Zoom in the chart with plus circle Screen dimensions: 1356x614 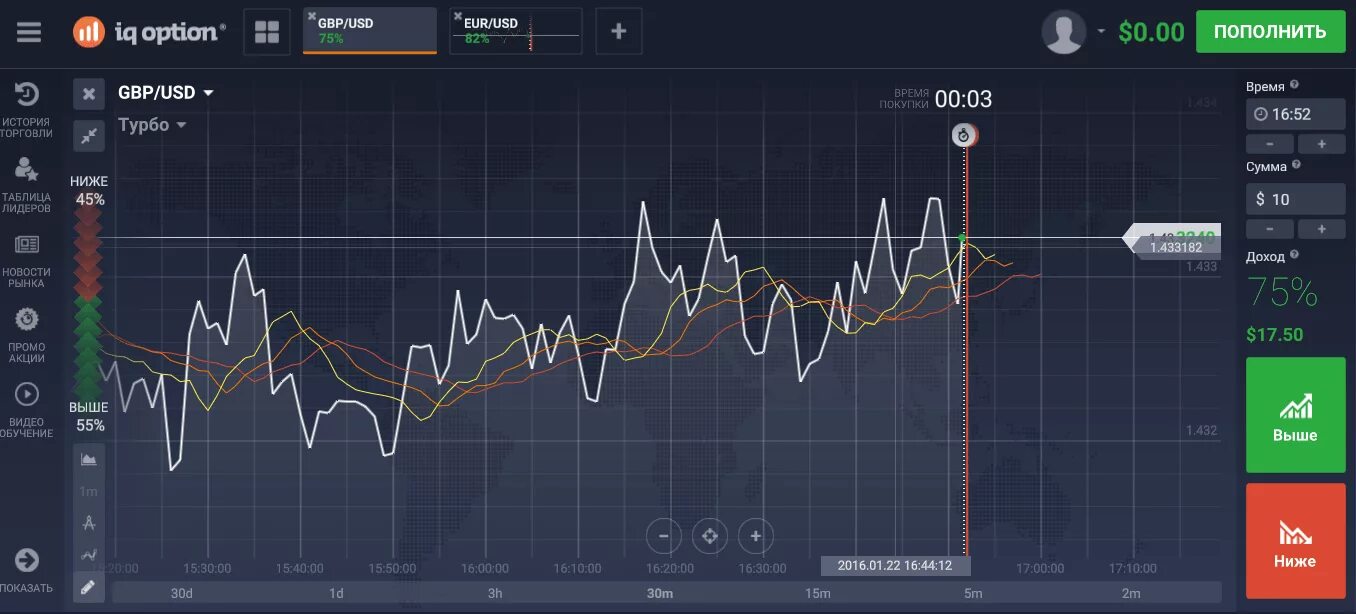pos(756,536)
